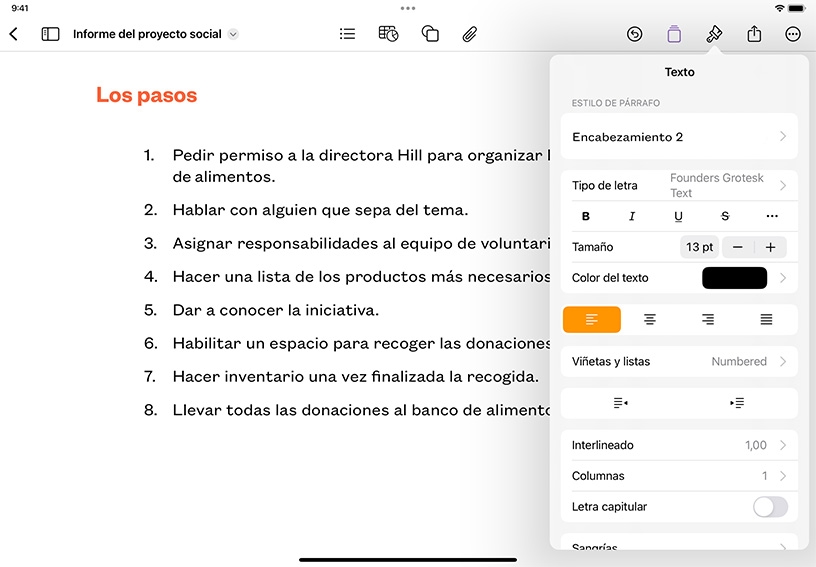
Task: Insert a table using the table icon
Action: tap(388, 34)
